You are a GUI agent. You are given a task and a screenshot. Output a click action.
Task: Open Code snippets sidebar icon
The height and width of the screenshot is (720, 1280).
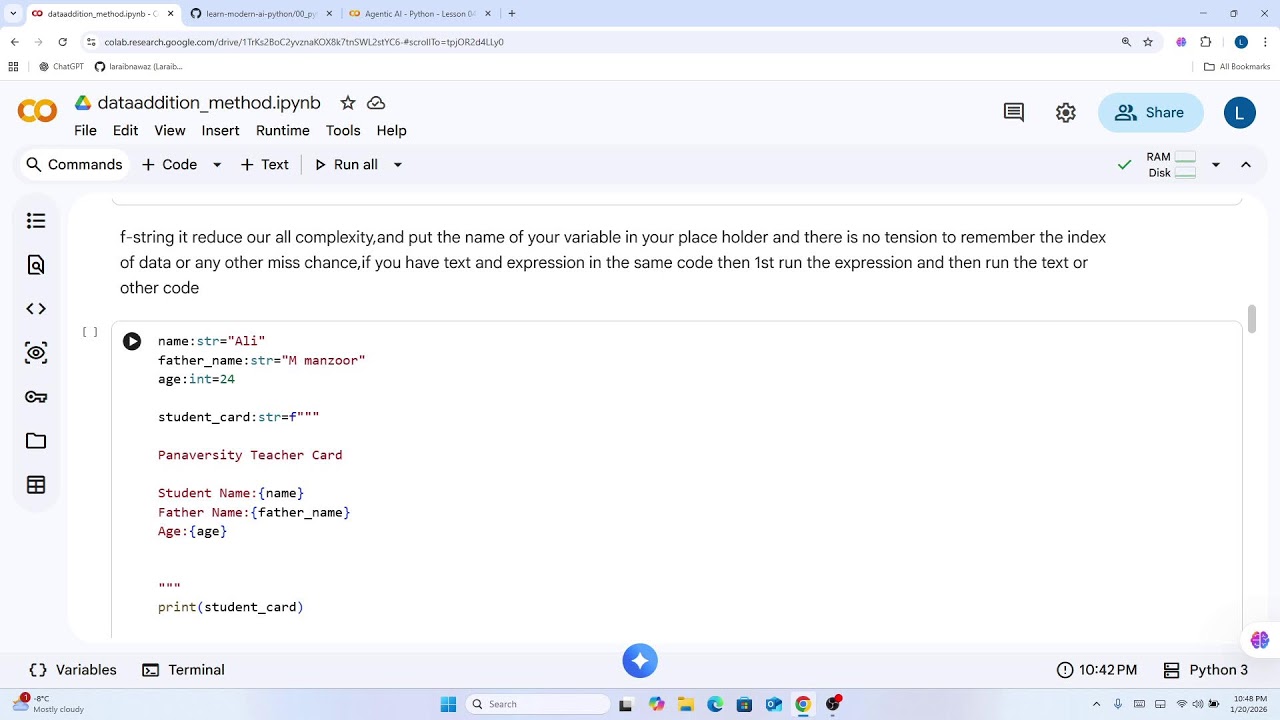coord(36,309)
